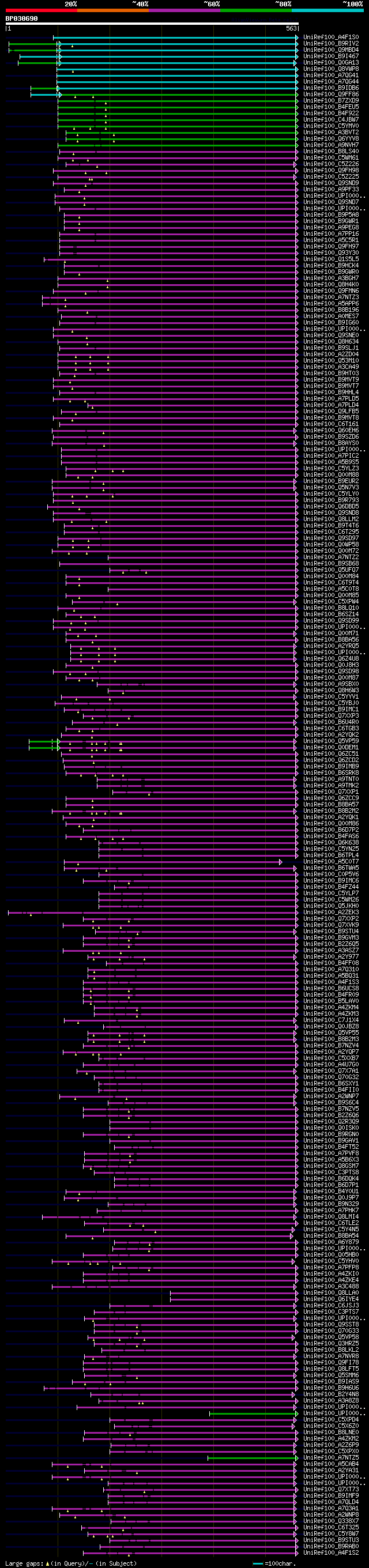The height and width of the screenshot is (1568, 369).
Task: Select the UniRef100_C5WM61 label
Action: (332, 157)
